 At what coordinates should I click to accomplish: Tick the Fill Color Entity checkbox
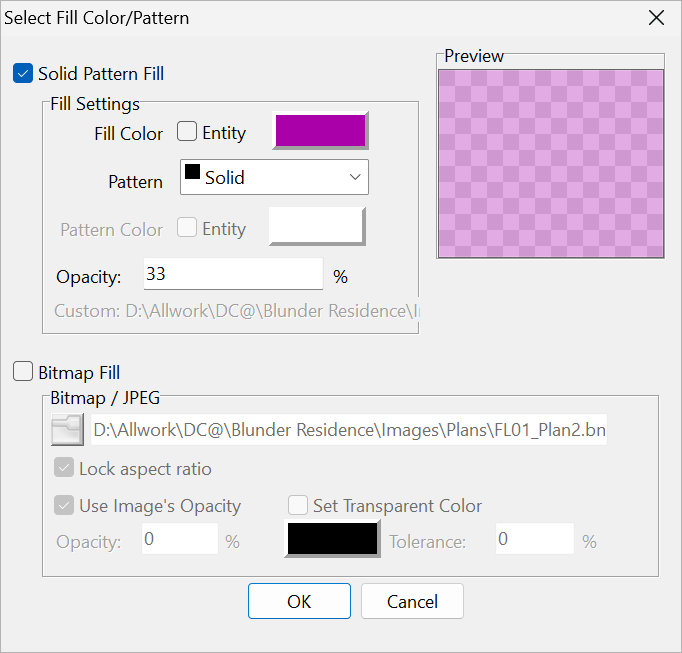point(187,131)
